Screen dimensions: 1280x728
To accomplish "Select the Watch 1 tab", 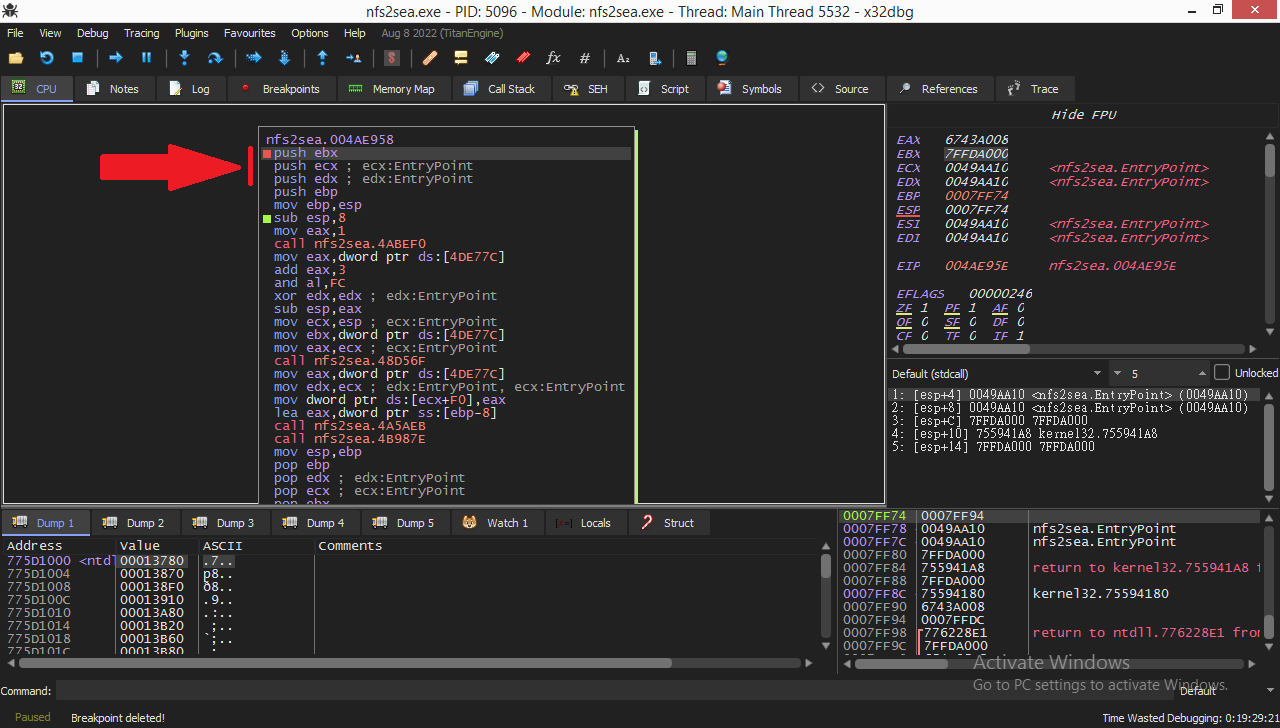I will [495, 523].
